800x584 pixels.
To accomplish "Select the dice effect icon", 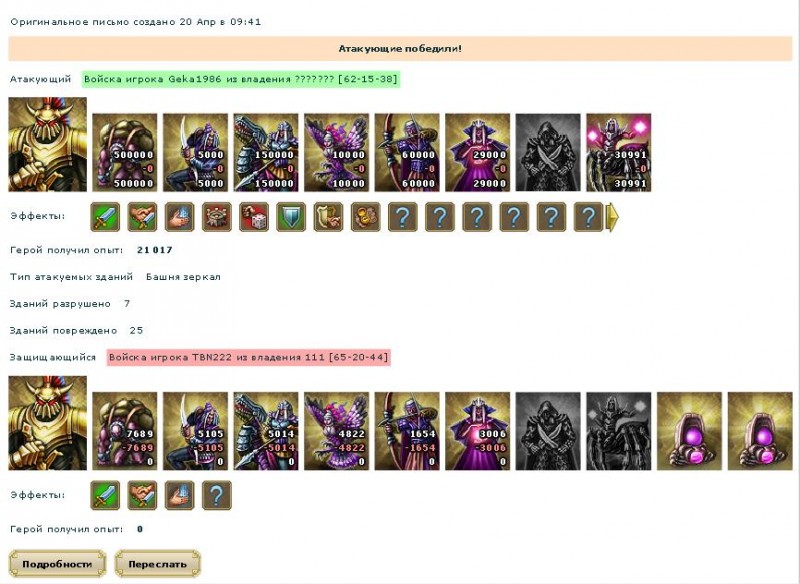I will pos(254,217).
